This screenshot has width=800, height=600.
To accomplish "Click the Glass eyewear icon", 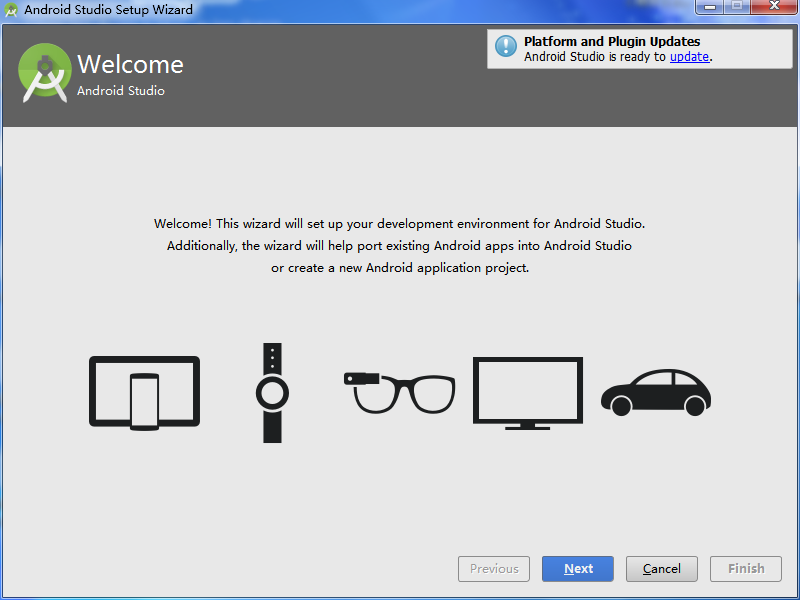I will click(399, 393).
